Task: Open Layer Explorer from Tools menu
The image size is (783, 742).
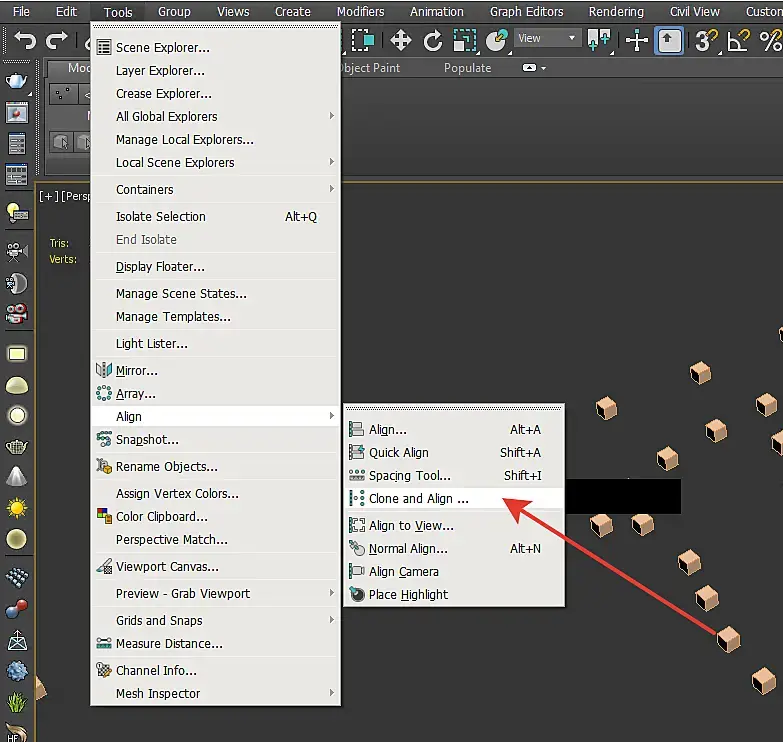Action: 216,70
